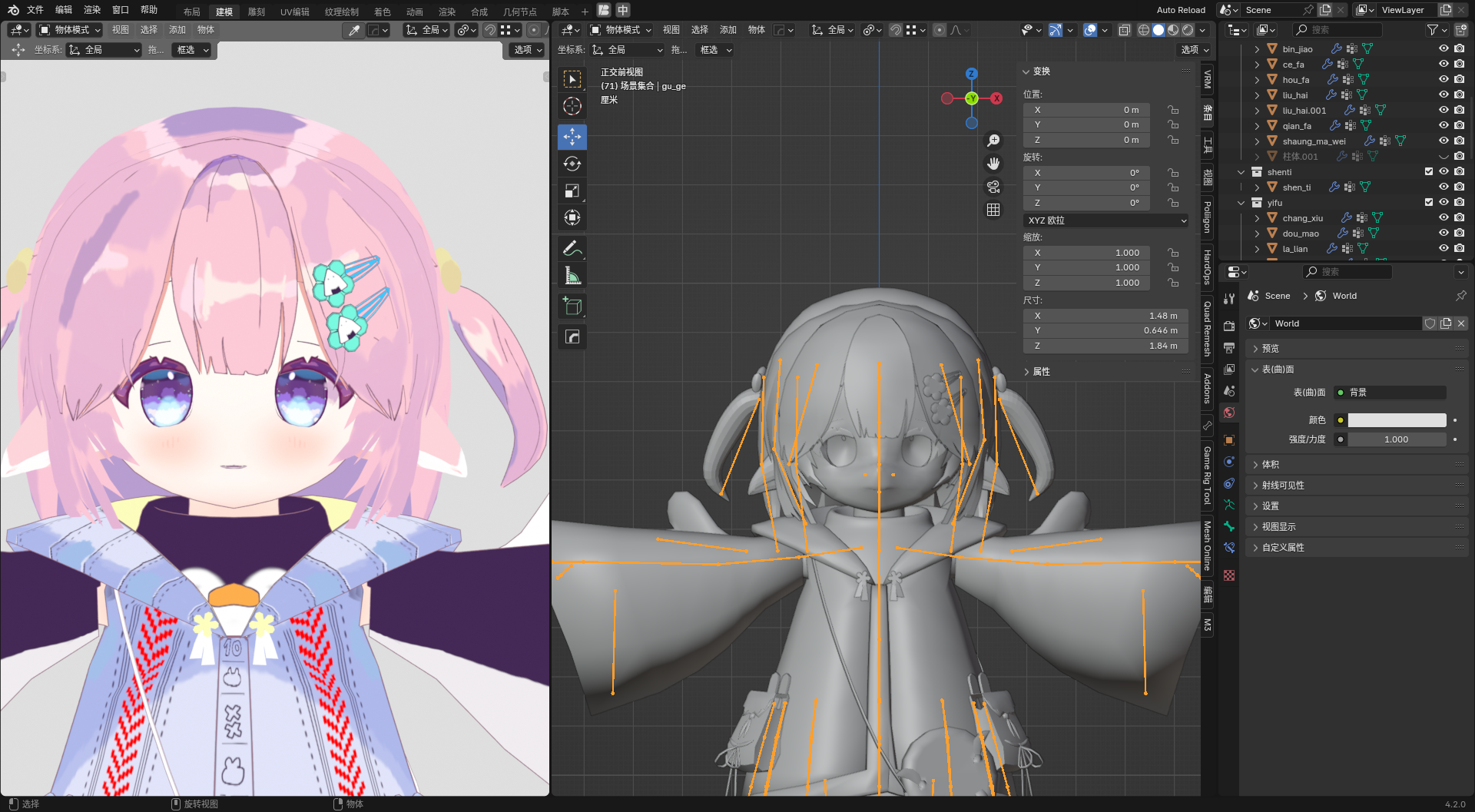Click the 选项 button in right viewport
The width and height of the screenshot is (1475, 812).
(1195, 50)
